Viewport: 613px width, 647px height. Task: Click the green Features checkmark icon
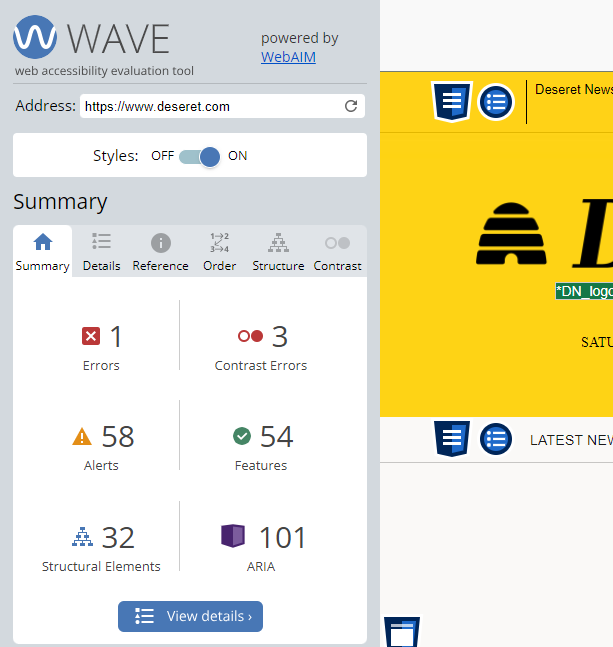pyautogui.click(x=241, y=436)
